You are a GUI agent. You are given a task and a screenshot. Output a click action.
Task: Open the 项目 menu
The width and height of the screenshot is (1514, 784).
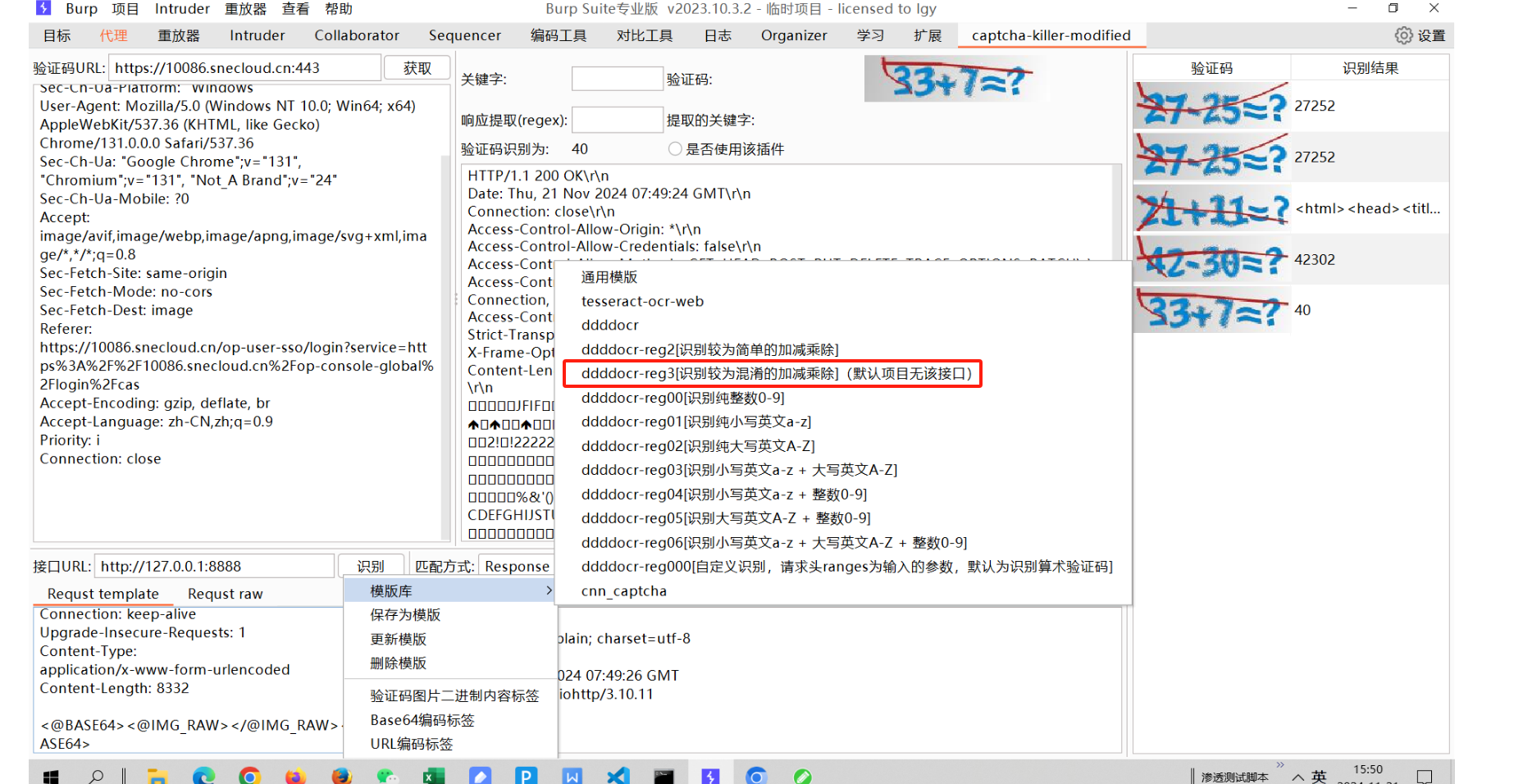tap(125, 9)
